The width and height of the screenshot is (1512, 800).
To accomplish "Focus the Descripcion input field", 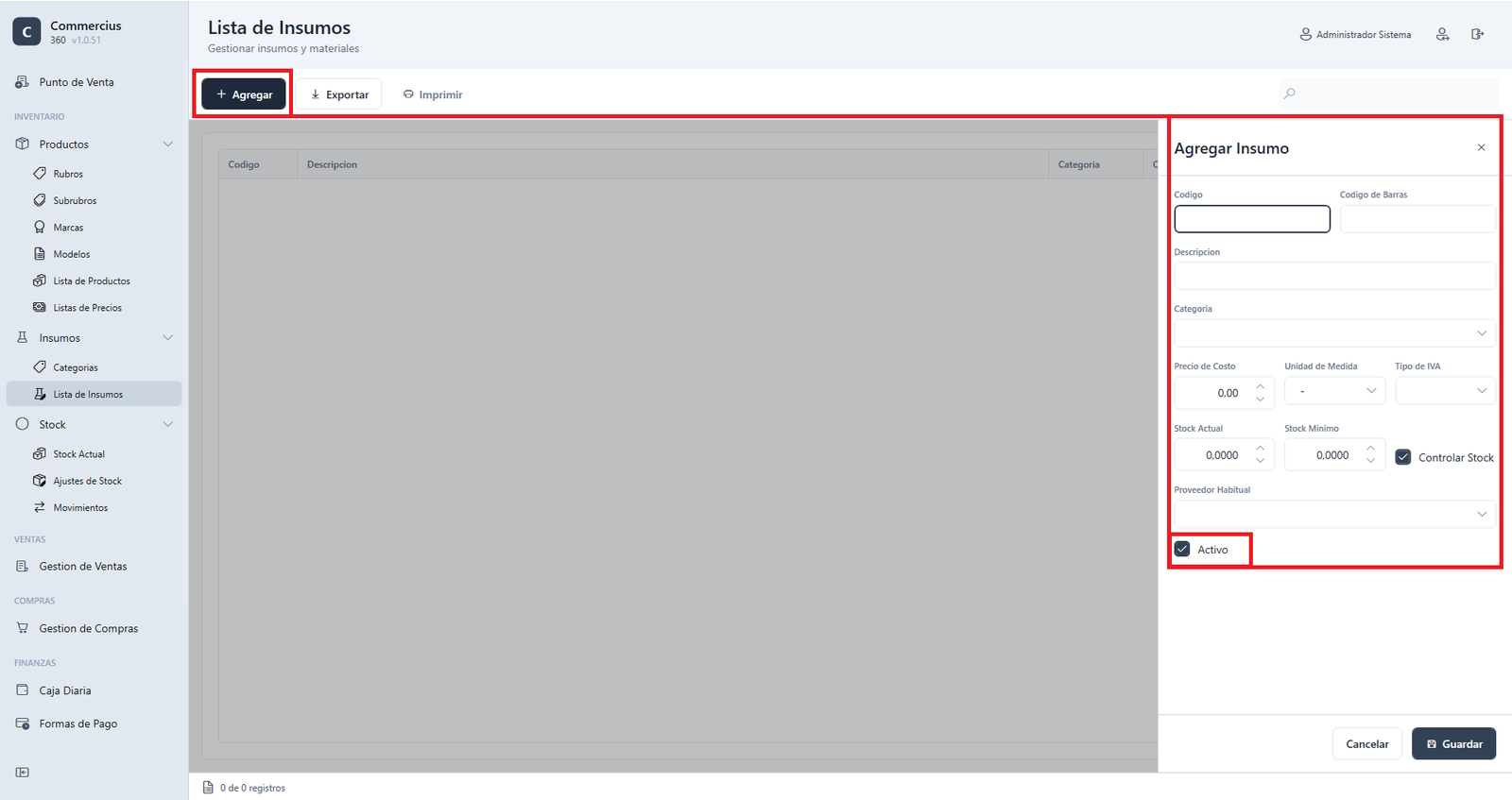I will (1334, 276).
